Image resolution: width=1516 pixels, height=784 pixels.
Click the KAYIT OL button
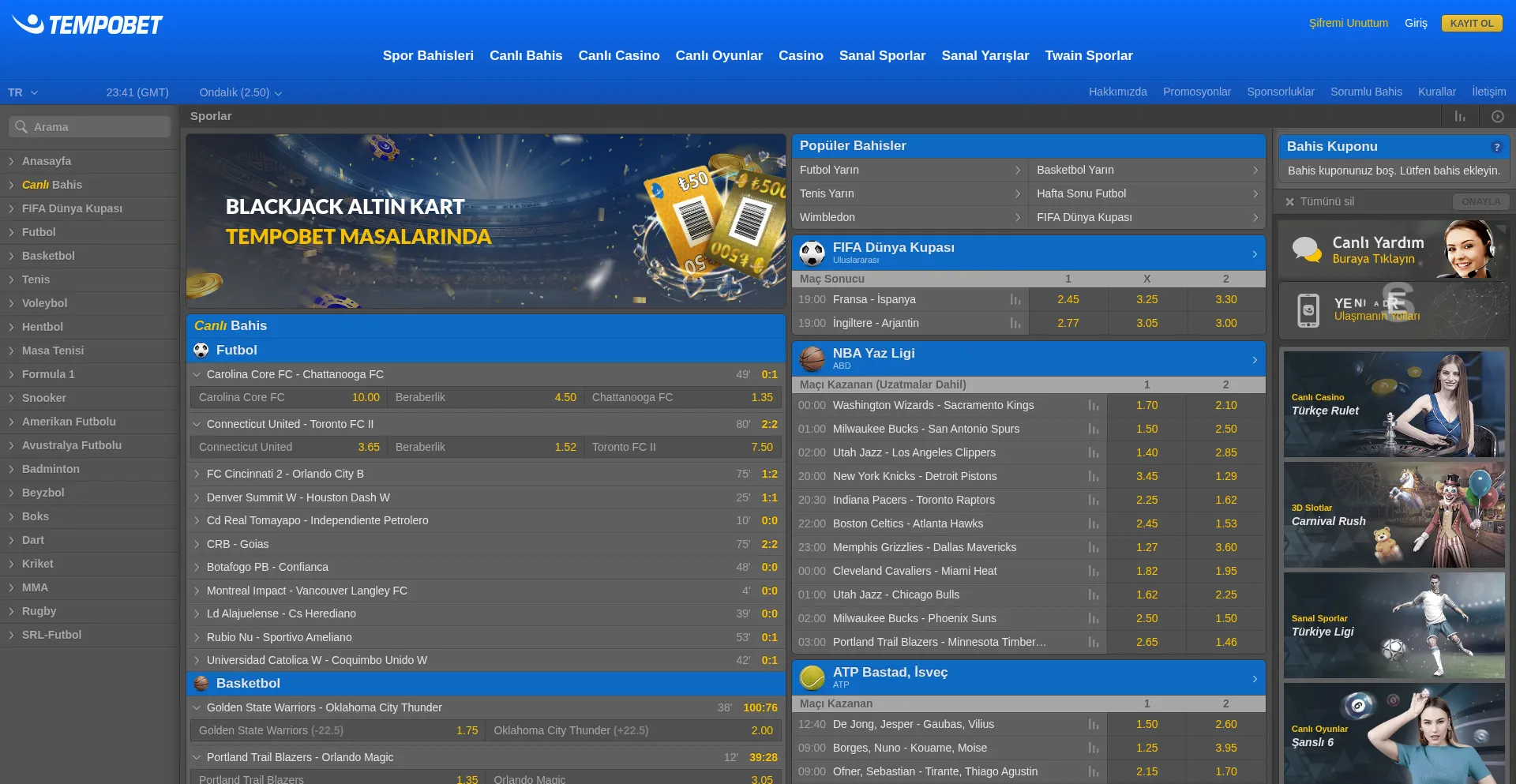coord(1472,24)
